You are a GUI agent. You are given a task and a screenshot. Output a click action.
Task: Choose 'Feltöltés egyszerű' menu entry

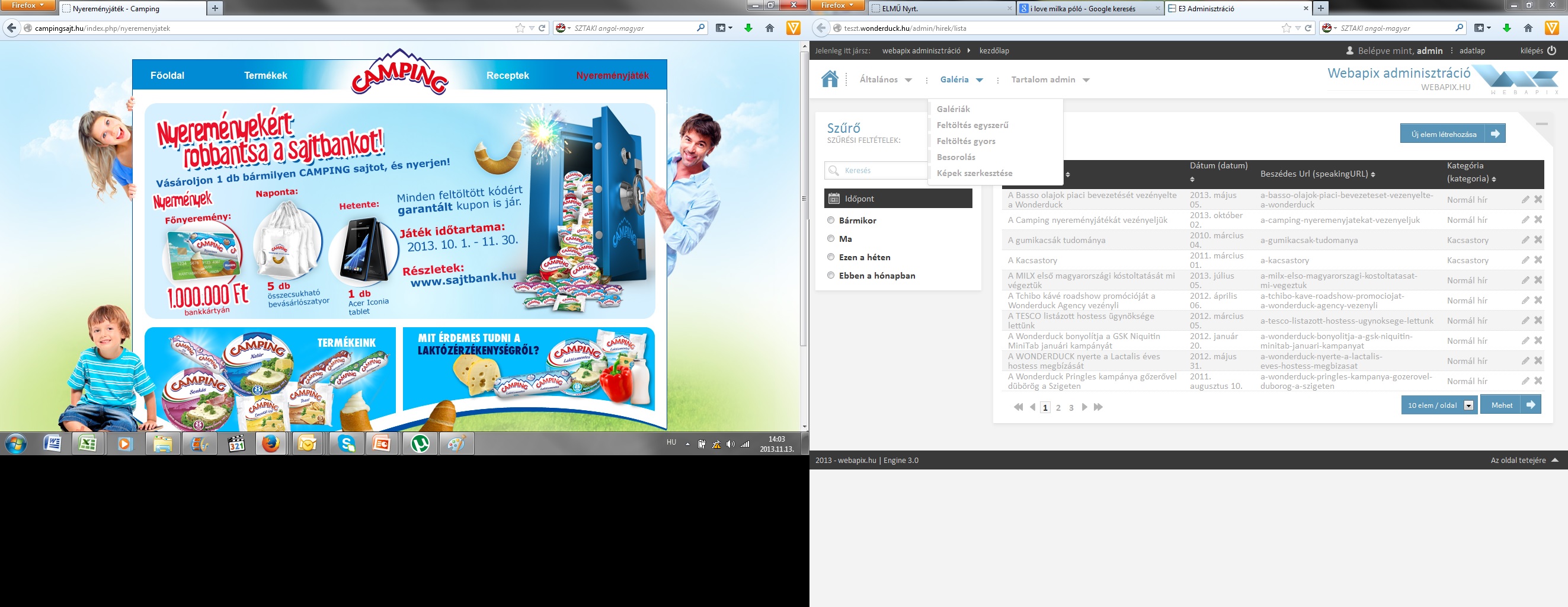click(x=972, y=125)
